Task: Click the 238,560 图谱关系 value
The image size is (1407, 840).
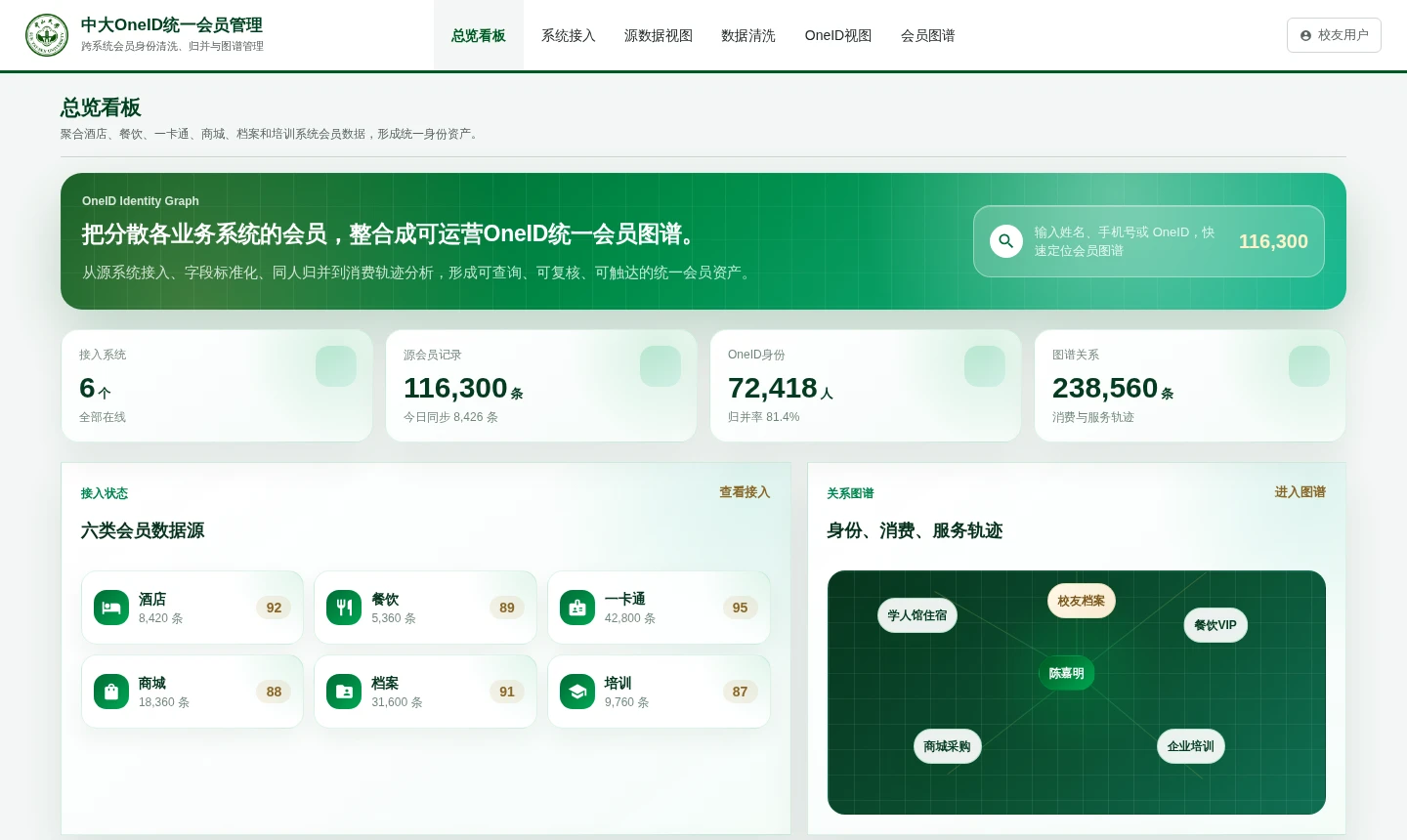Action: pos(1105,389)
